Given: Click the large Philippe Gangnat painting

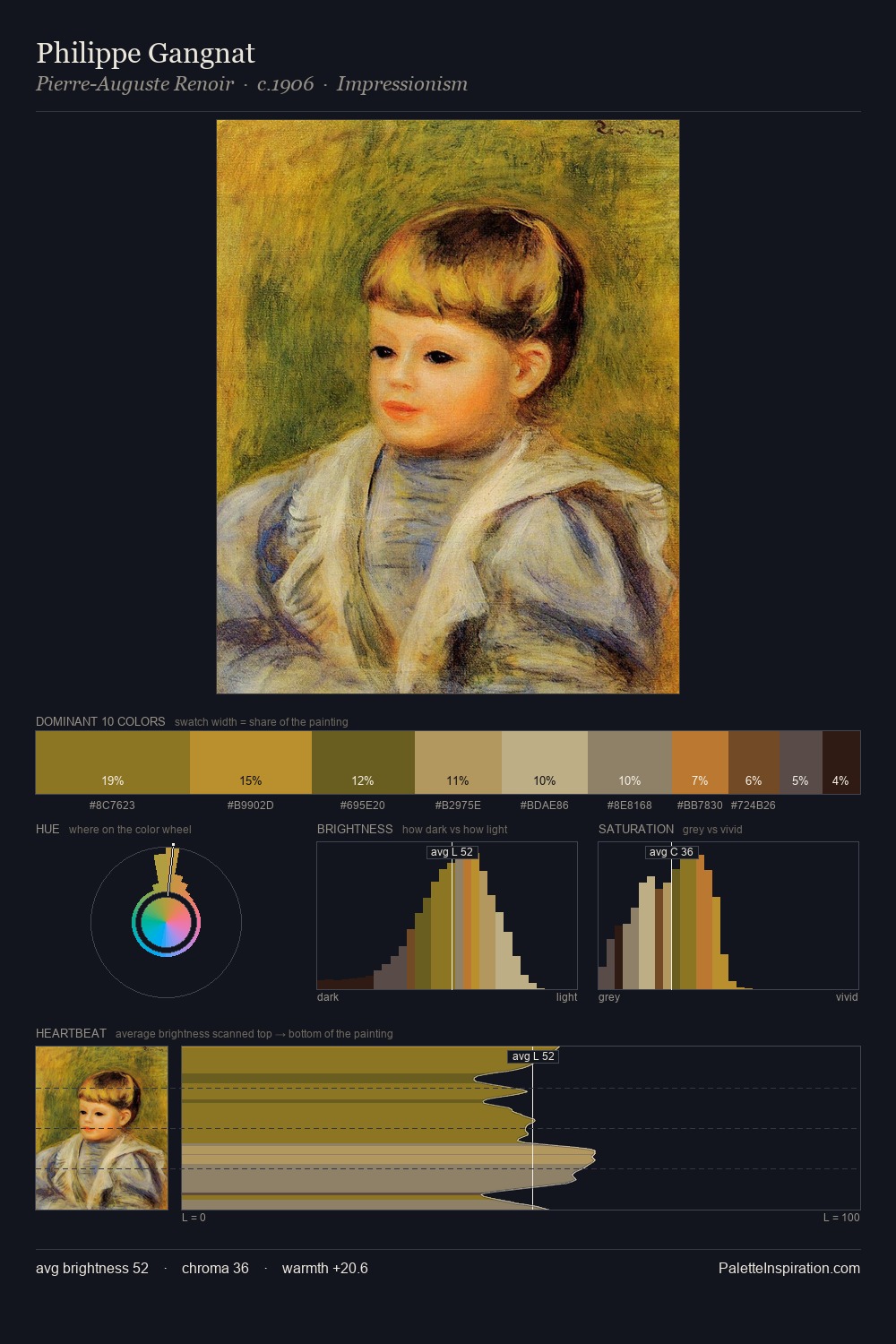Looking at the screenshot, I should pos(448,407).
